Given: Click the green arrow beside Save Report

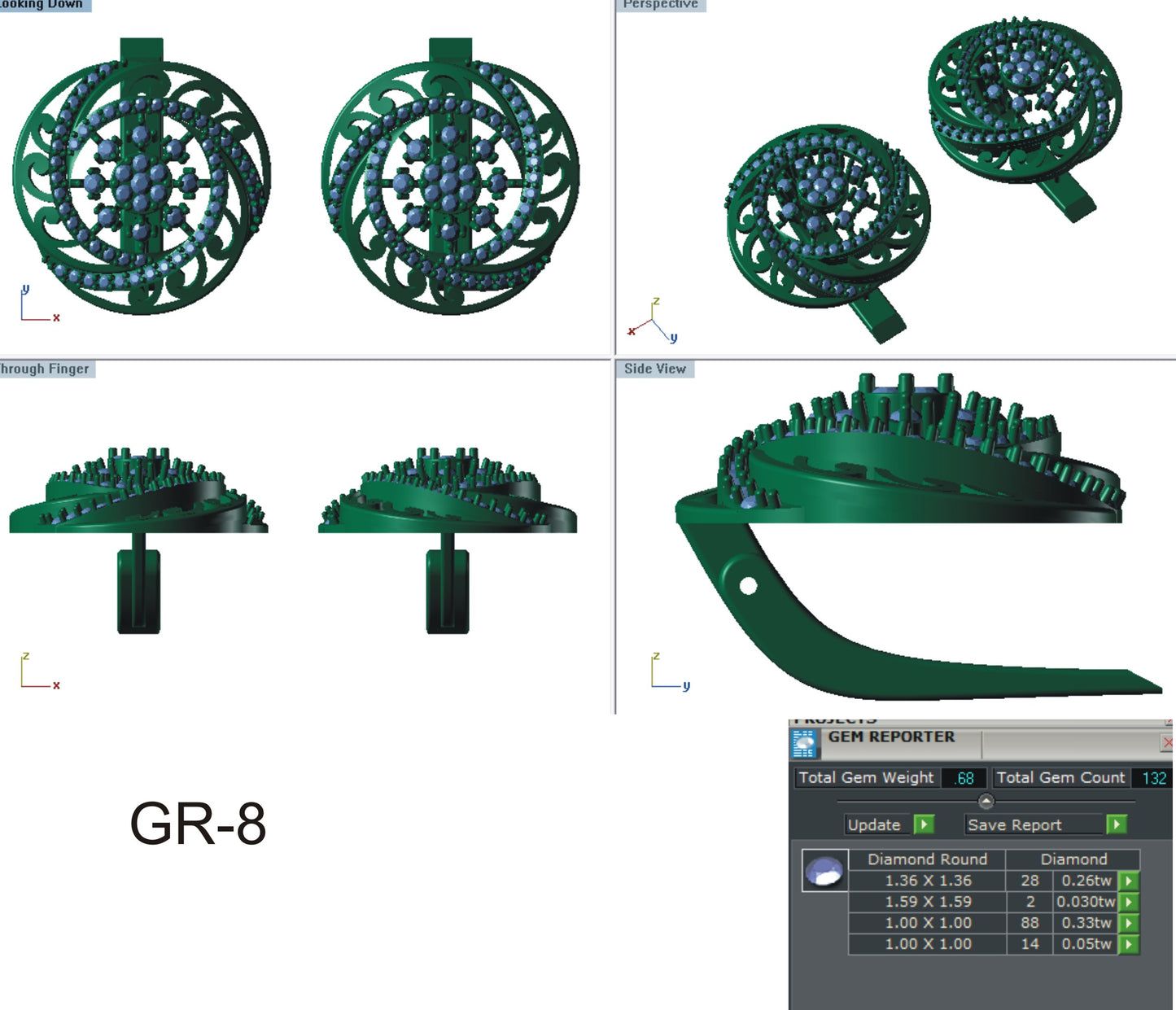Looking at the screenshot, I should (1118, 824).
